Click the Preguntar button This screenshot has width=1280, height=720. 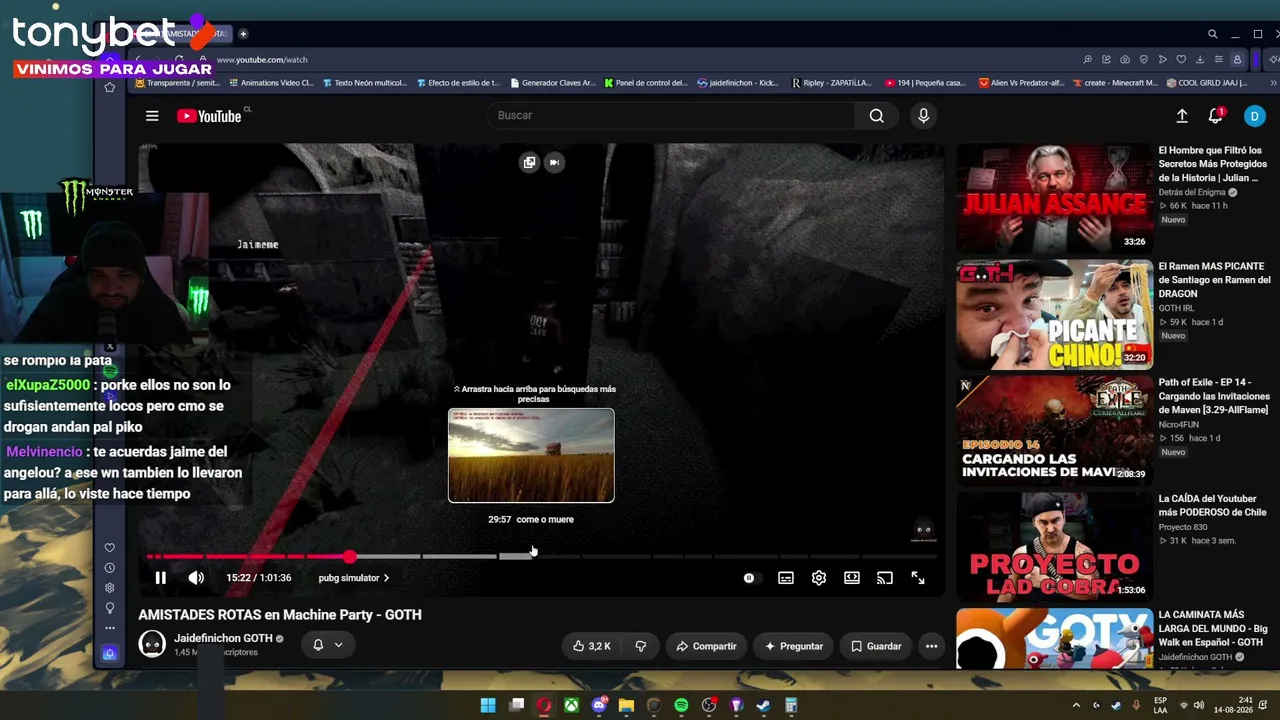click(x=794, y=646)
